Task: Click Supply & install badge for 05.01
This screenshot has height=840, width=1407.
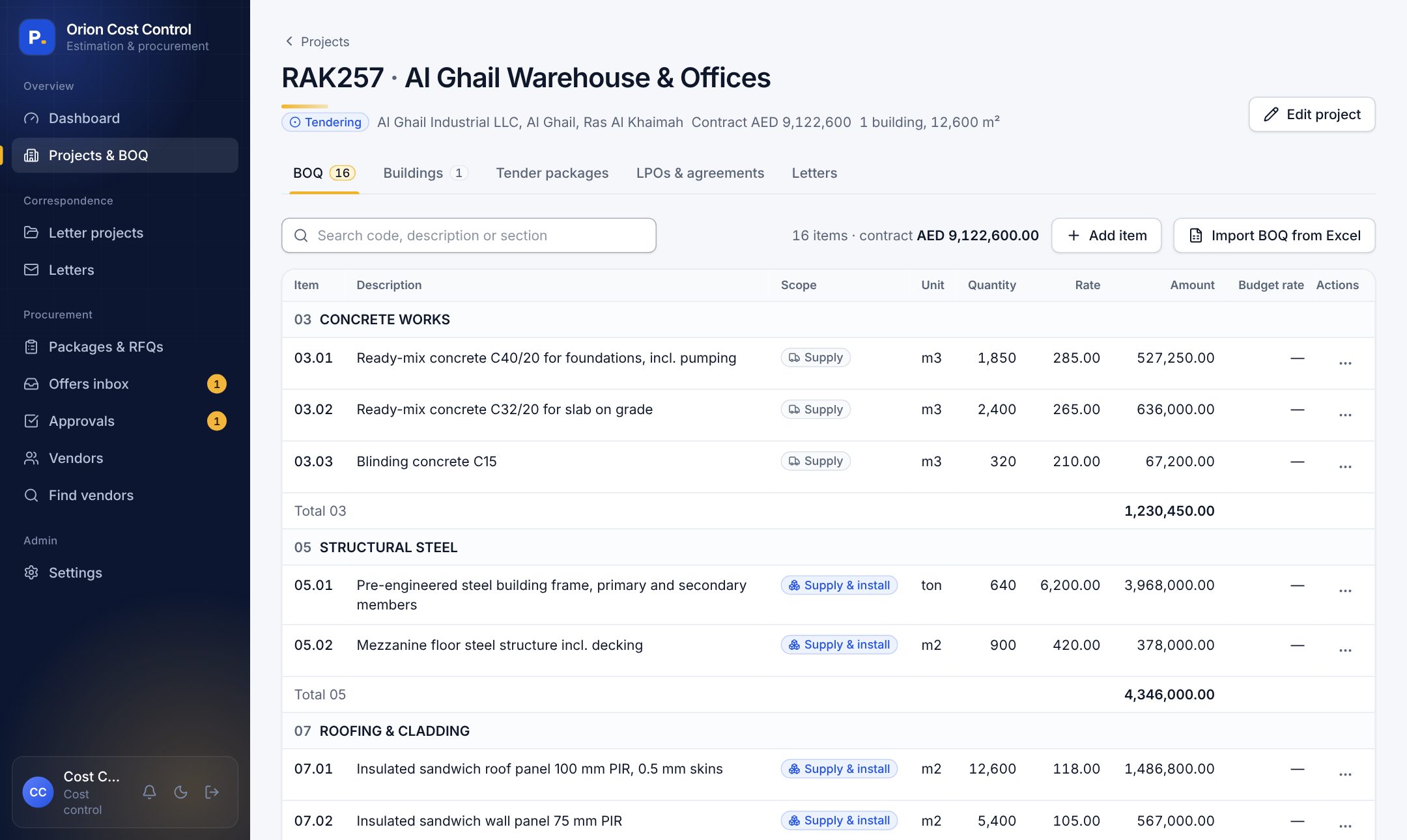Action: click(839, 585)
